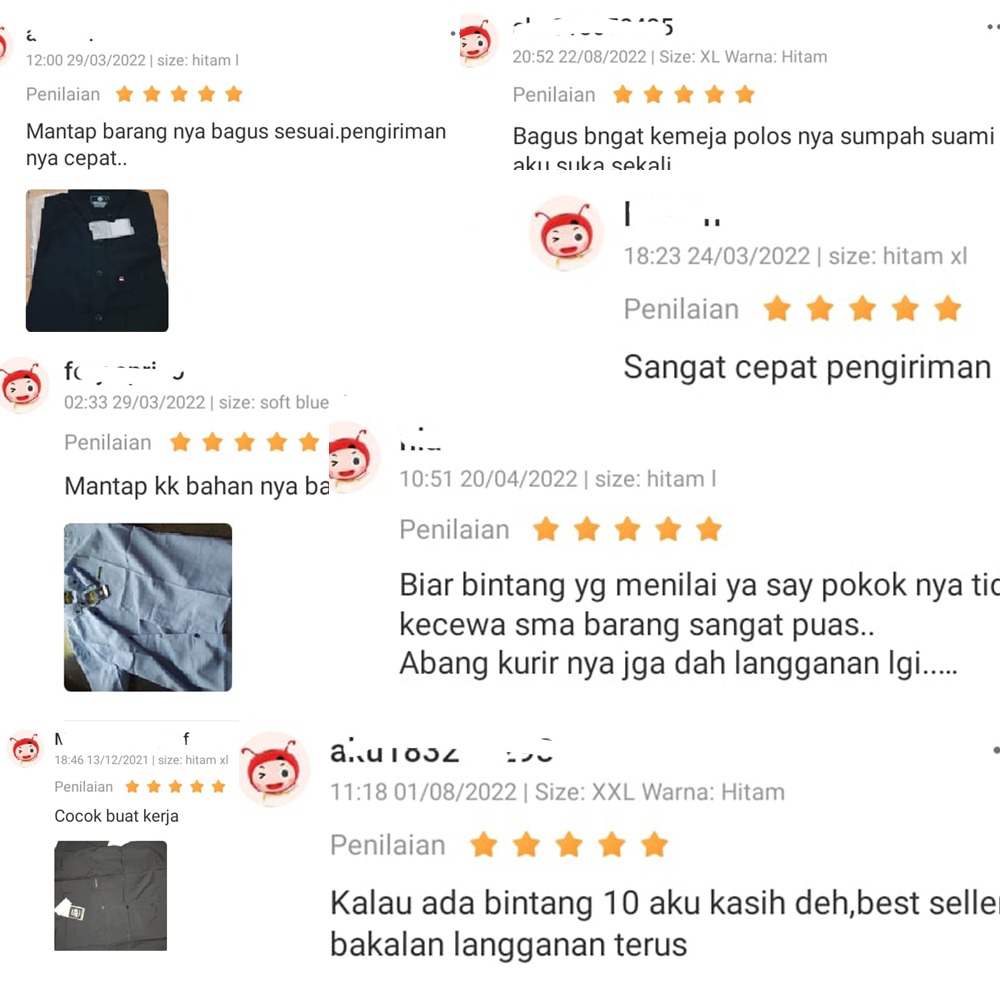The height and width of the screenshot is (1000, 1000).
Task: Click the avatar of the 20:52 22/08/2022 review
Action: [x=478, y=41]
